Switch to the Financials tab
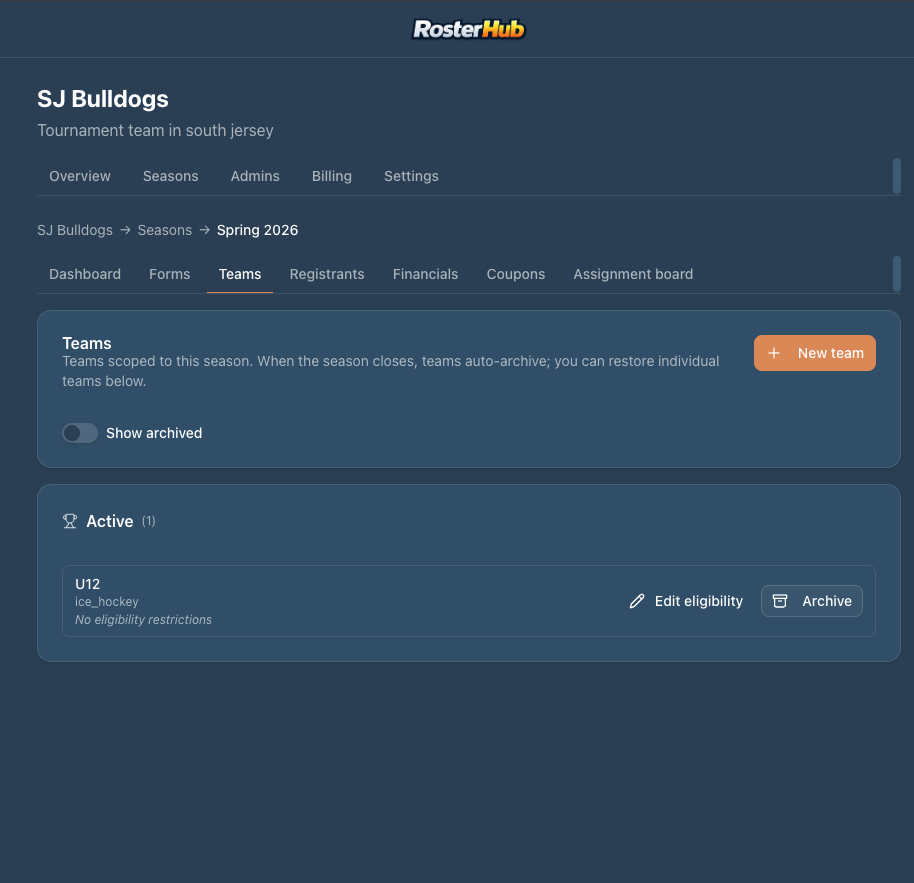The height and width of the screenshot is (883, 914). (426, 274)
